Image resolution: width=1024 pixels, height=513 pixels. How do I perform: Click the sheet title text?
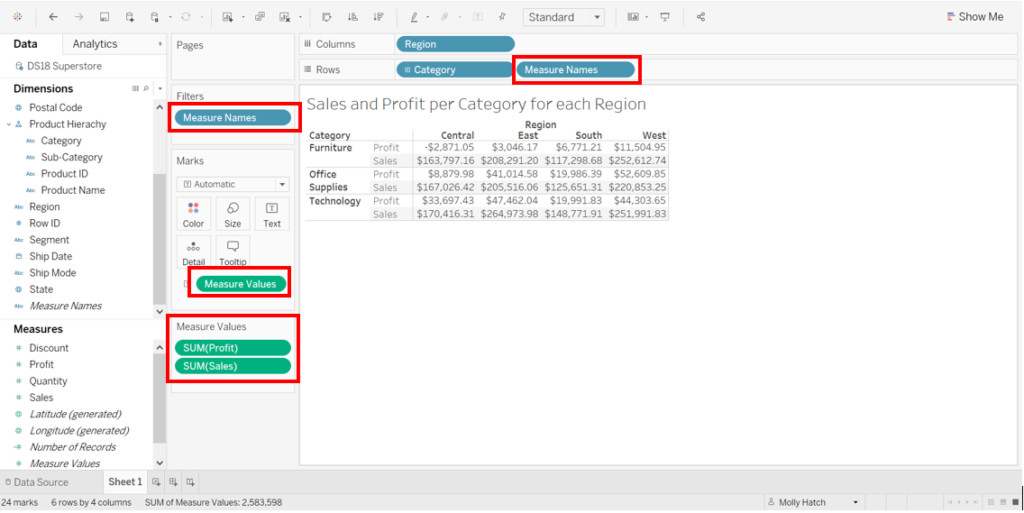[476, 104]
